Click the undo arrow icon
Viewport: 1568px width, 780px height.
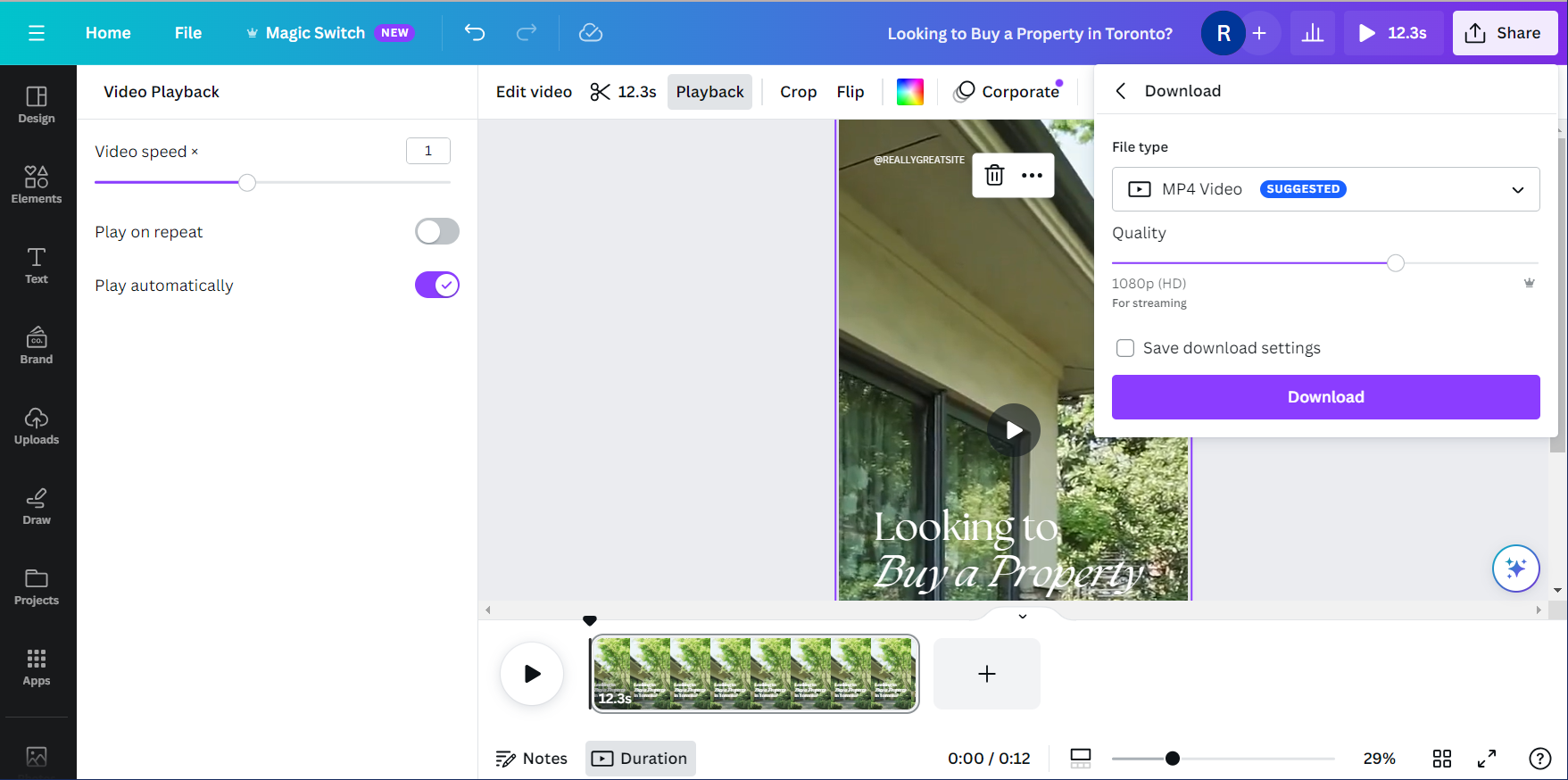point(475,33)
